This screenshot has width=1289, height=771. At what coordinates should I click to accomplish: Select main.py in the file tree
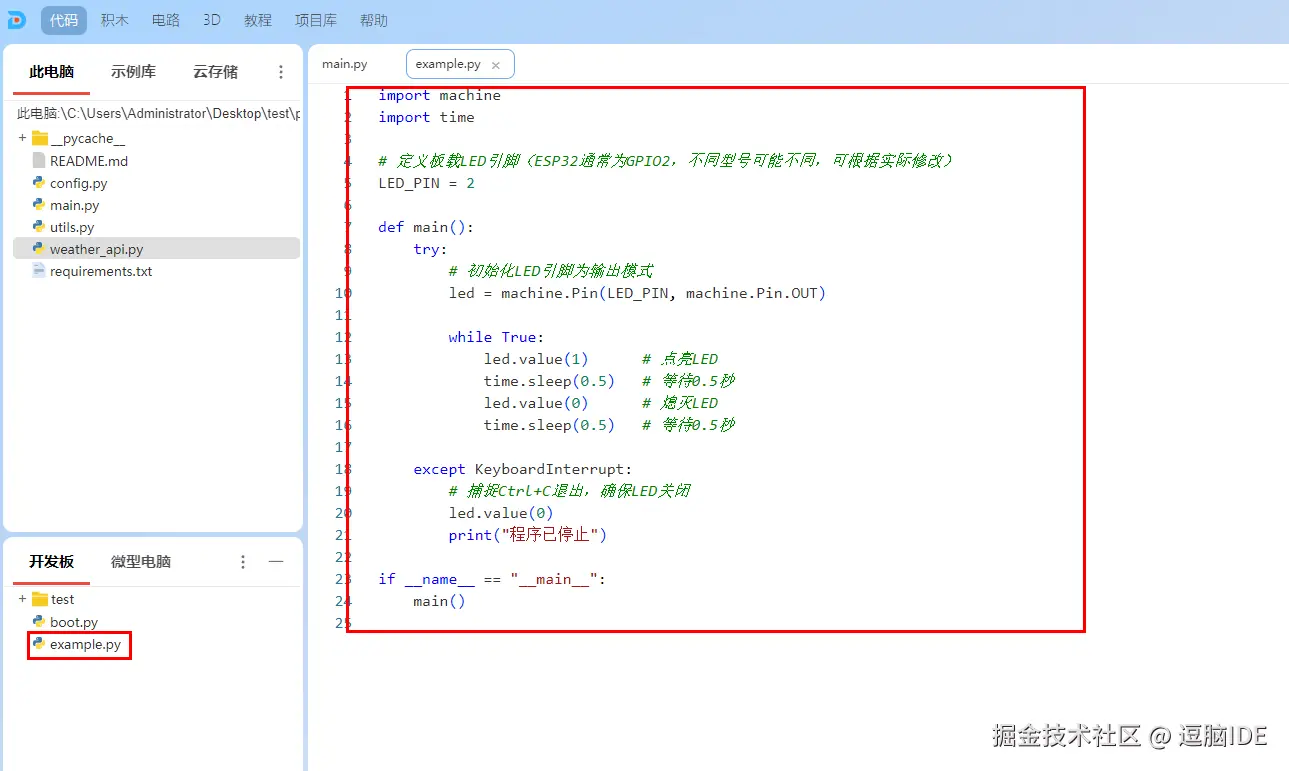[x=75, y=205]
